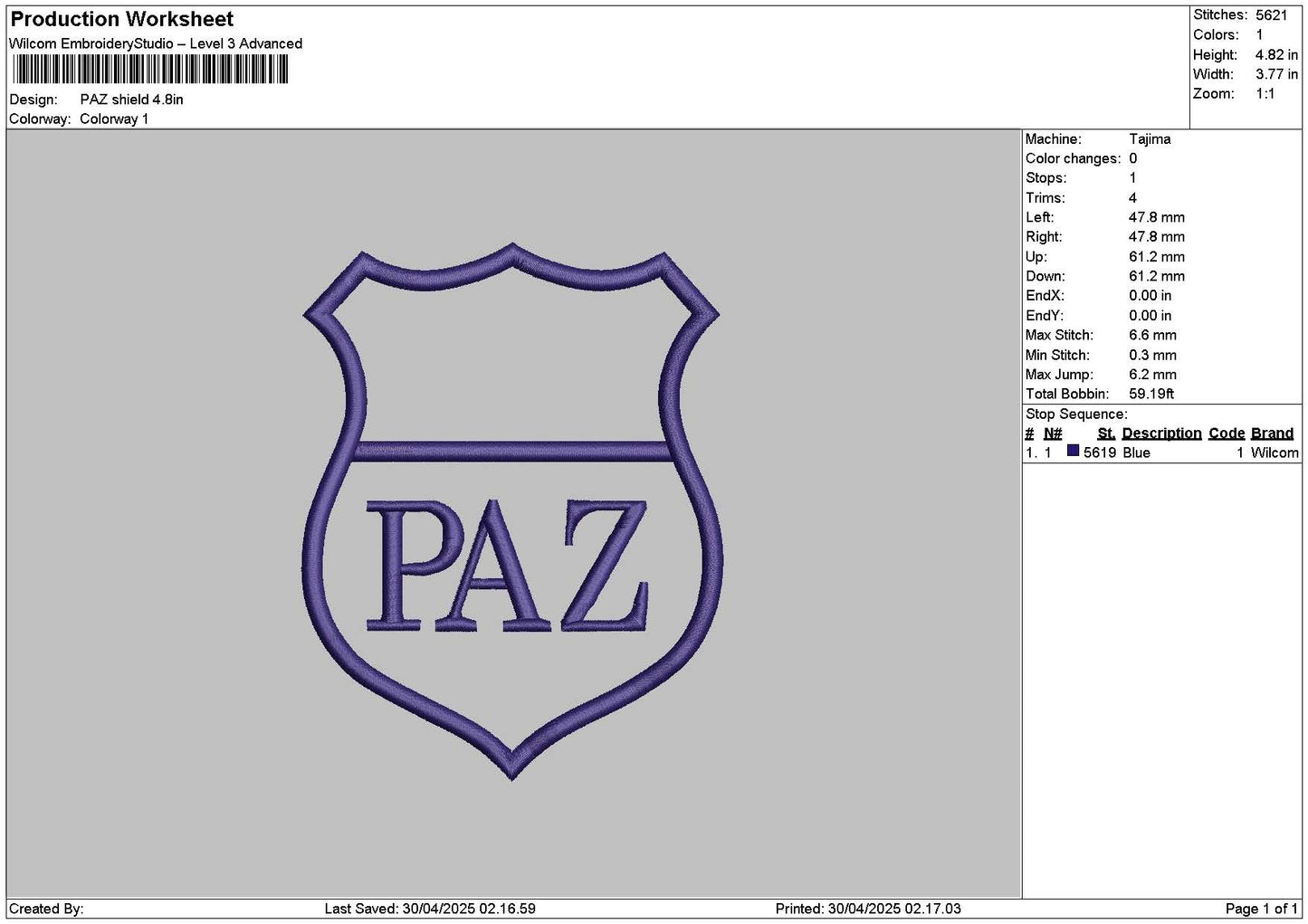1308x924 pixels.
Task: Click the Created By label
Action: click(x=46, y=909)
